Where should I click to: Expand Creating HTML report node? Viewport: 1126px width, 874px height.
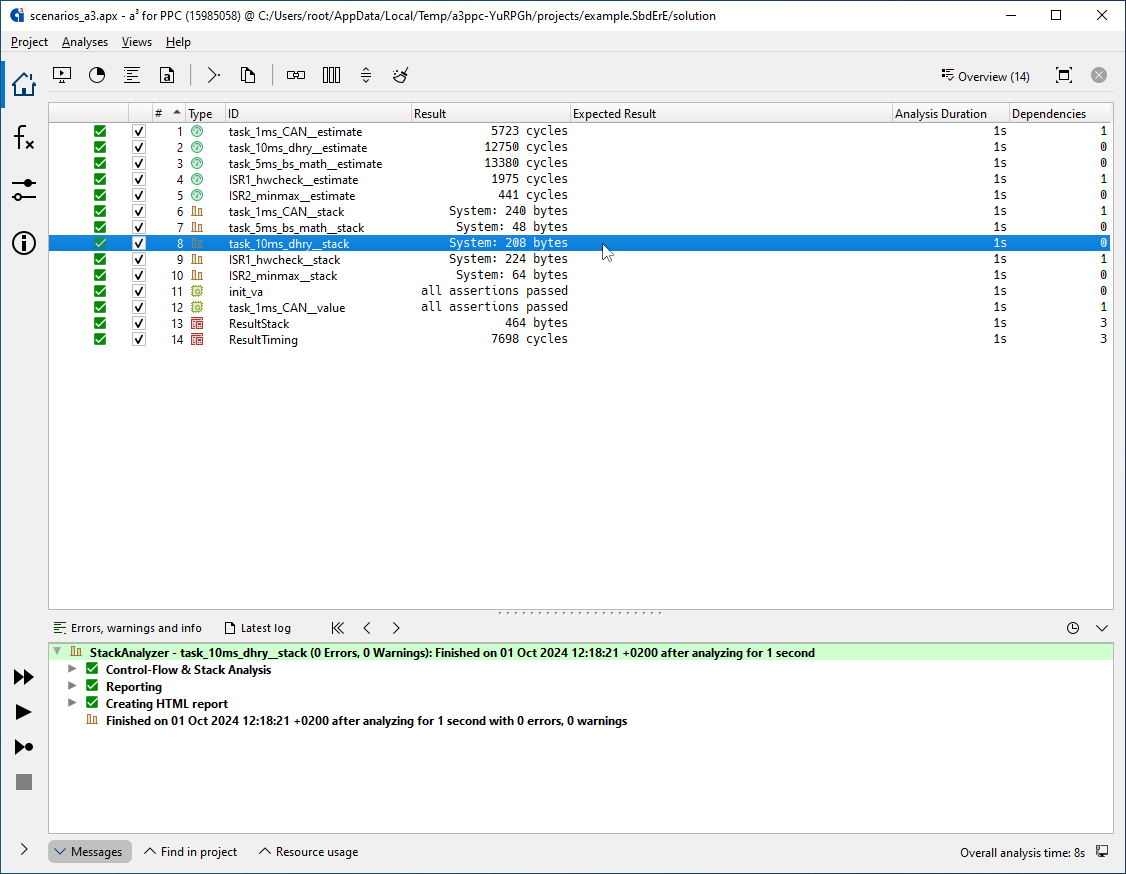72,703
